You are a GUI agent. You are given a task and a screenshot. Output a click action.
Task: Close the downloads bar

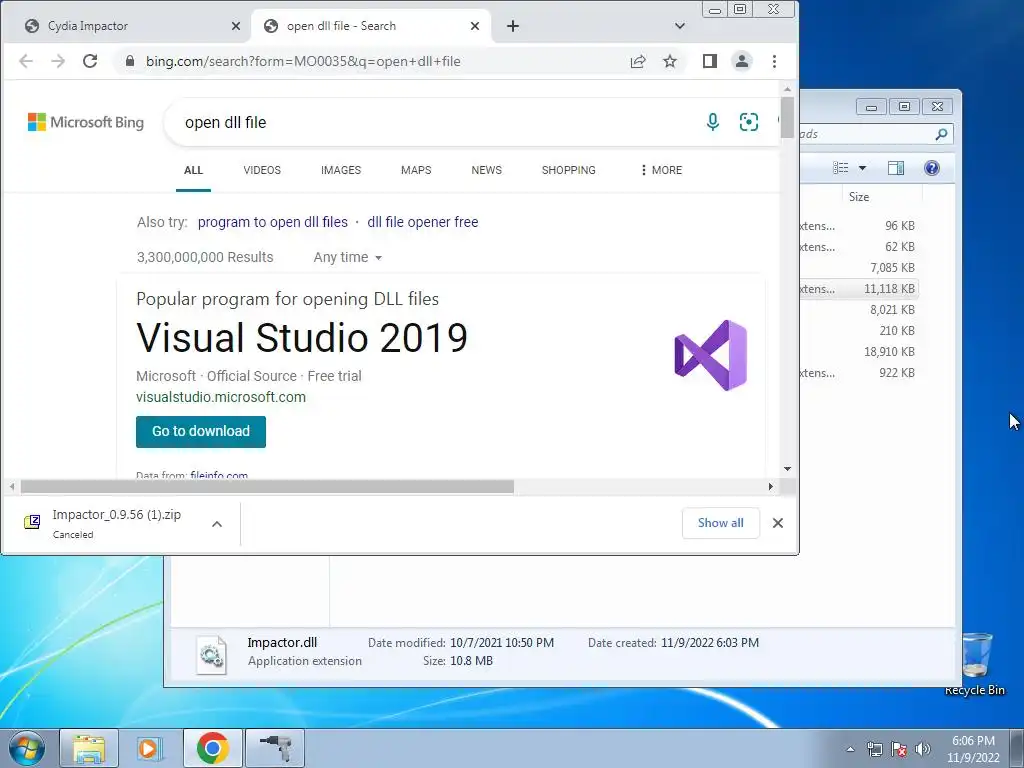778,523
